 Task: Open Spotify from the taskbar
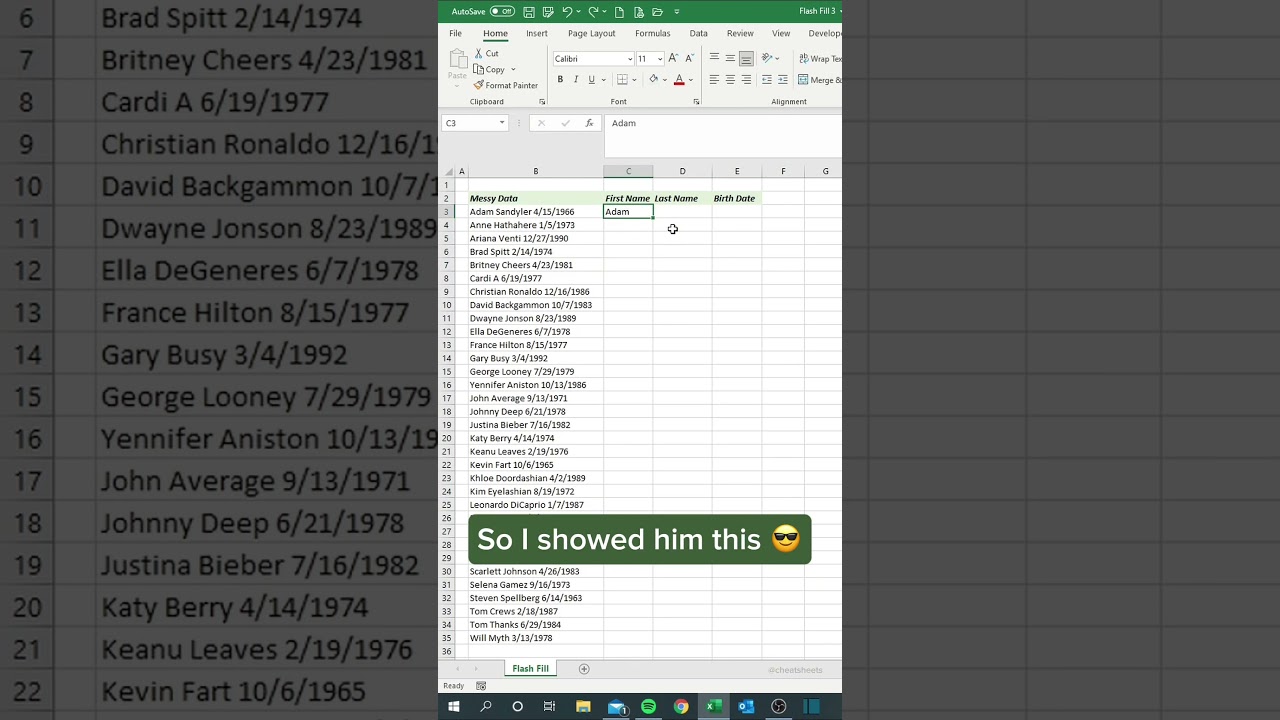pos(648,707)
